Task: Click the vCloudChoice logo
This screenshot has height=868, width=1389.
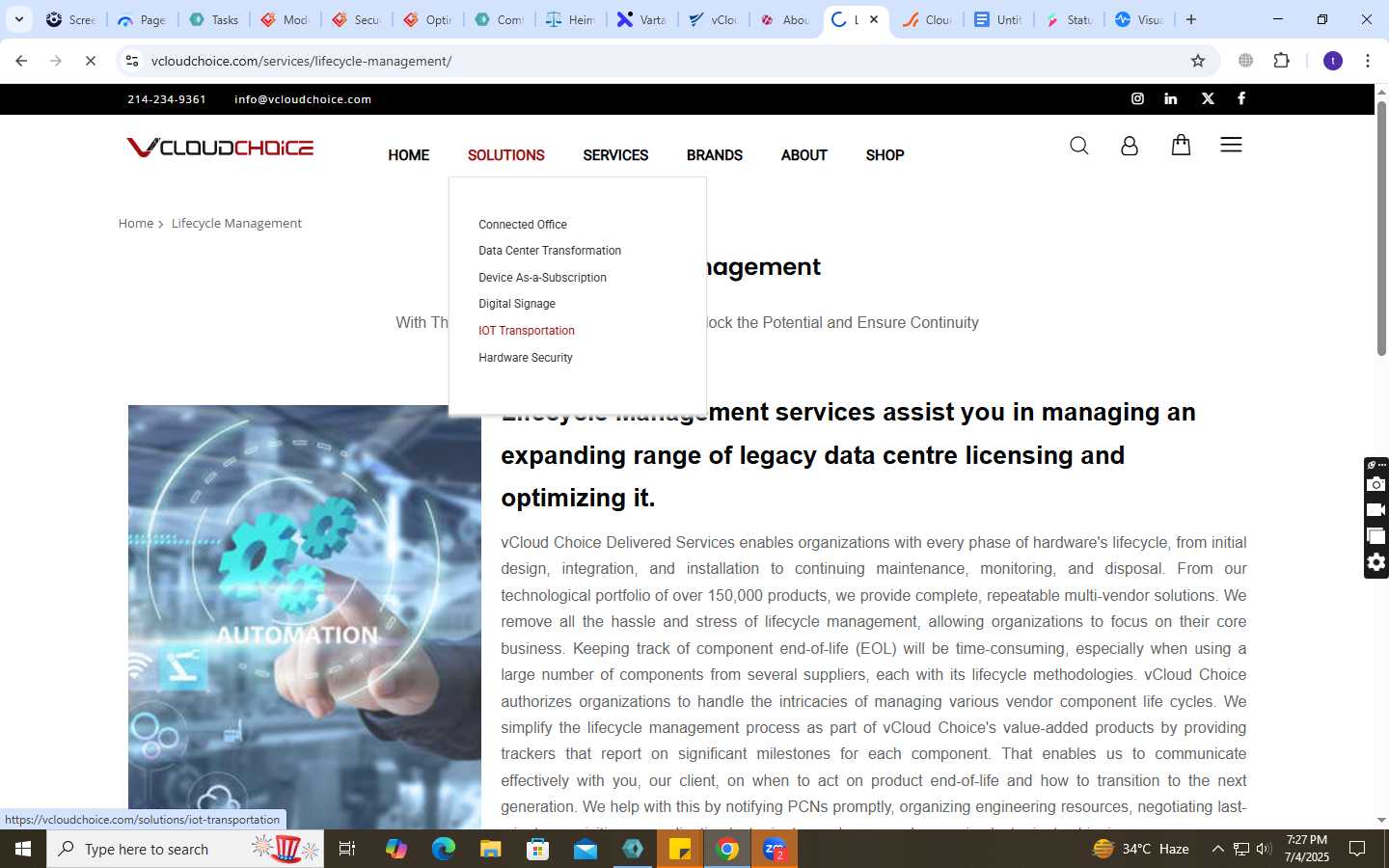Action: (220, 148)
